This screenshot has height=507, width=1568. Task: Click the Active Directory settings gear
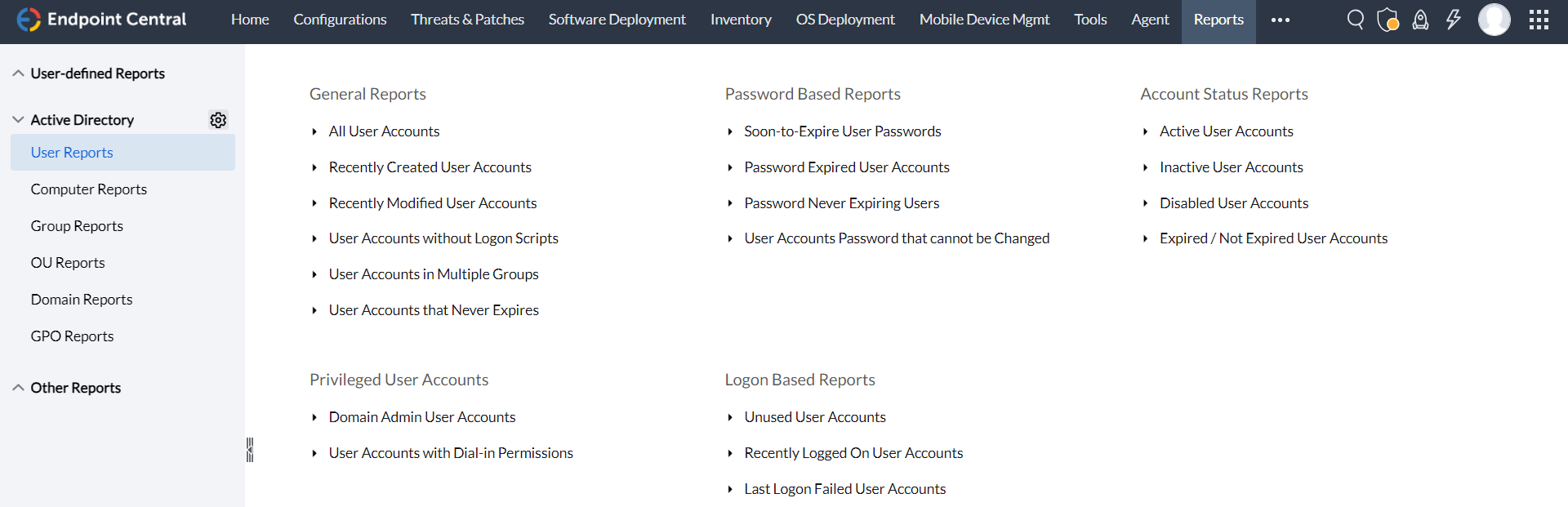(218, 120)
